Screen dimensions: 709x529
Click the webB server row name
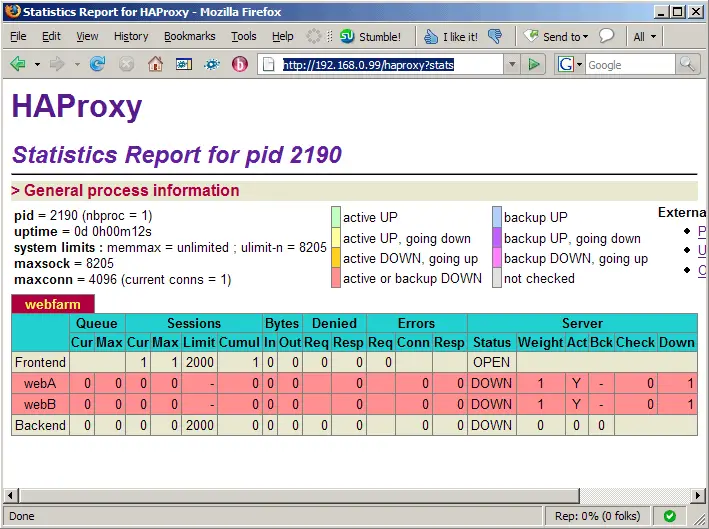click(40, 404)
